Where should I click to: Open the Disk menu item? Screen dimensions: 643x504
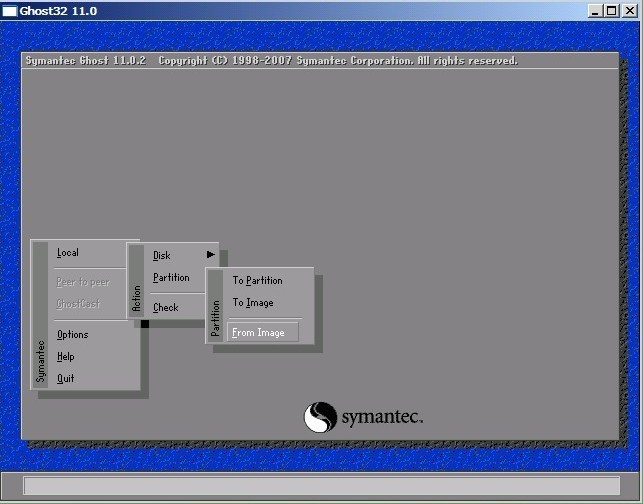point(162,255)
